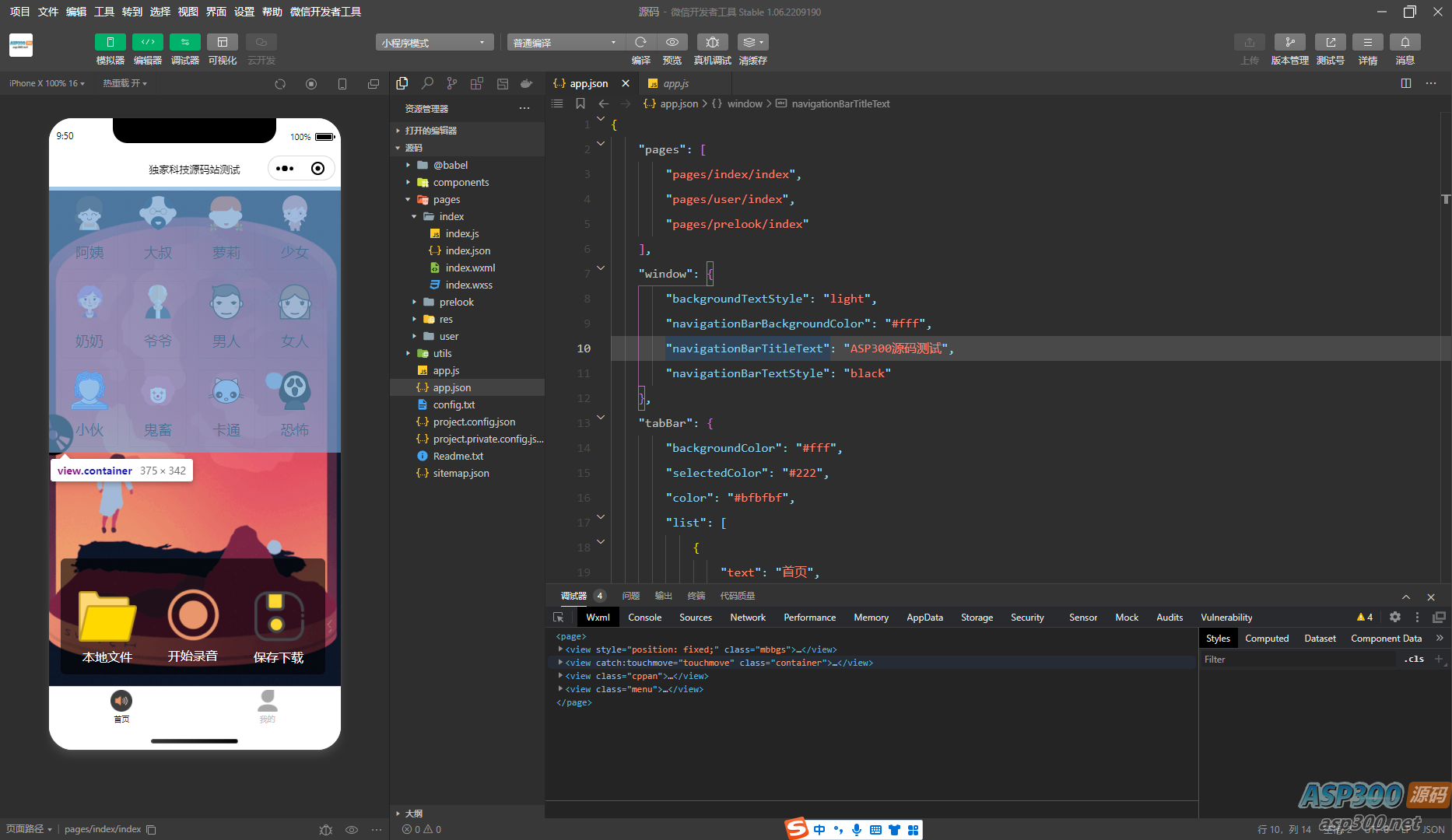Open the devtools settings gear
Image resolution: width=1452 pixels, height=840 pixels.
1395,617
